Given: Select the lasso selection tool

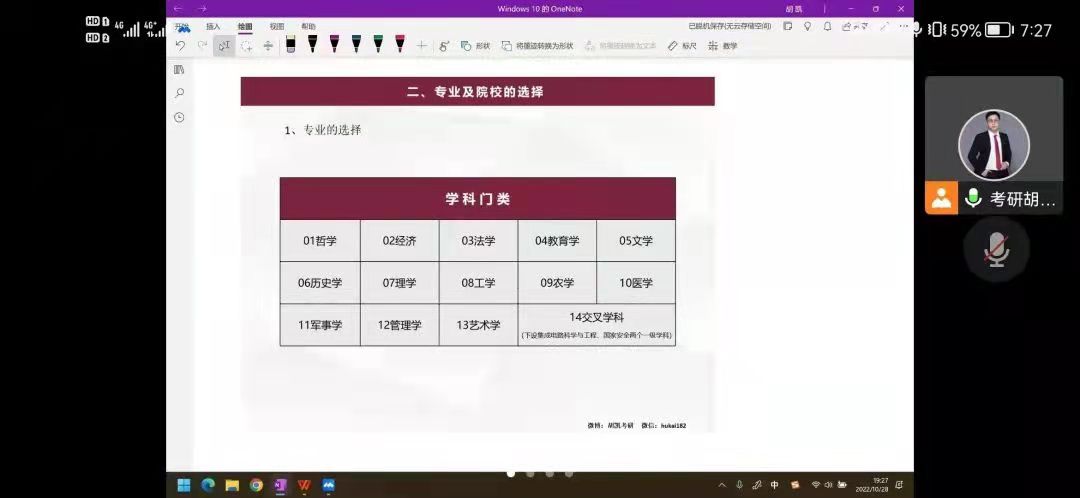Looking at the screenshot, I should click(x=246, y=46).
